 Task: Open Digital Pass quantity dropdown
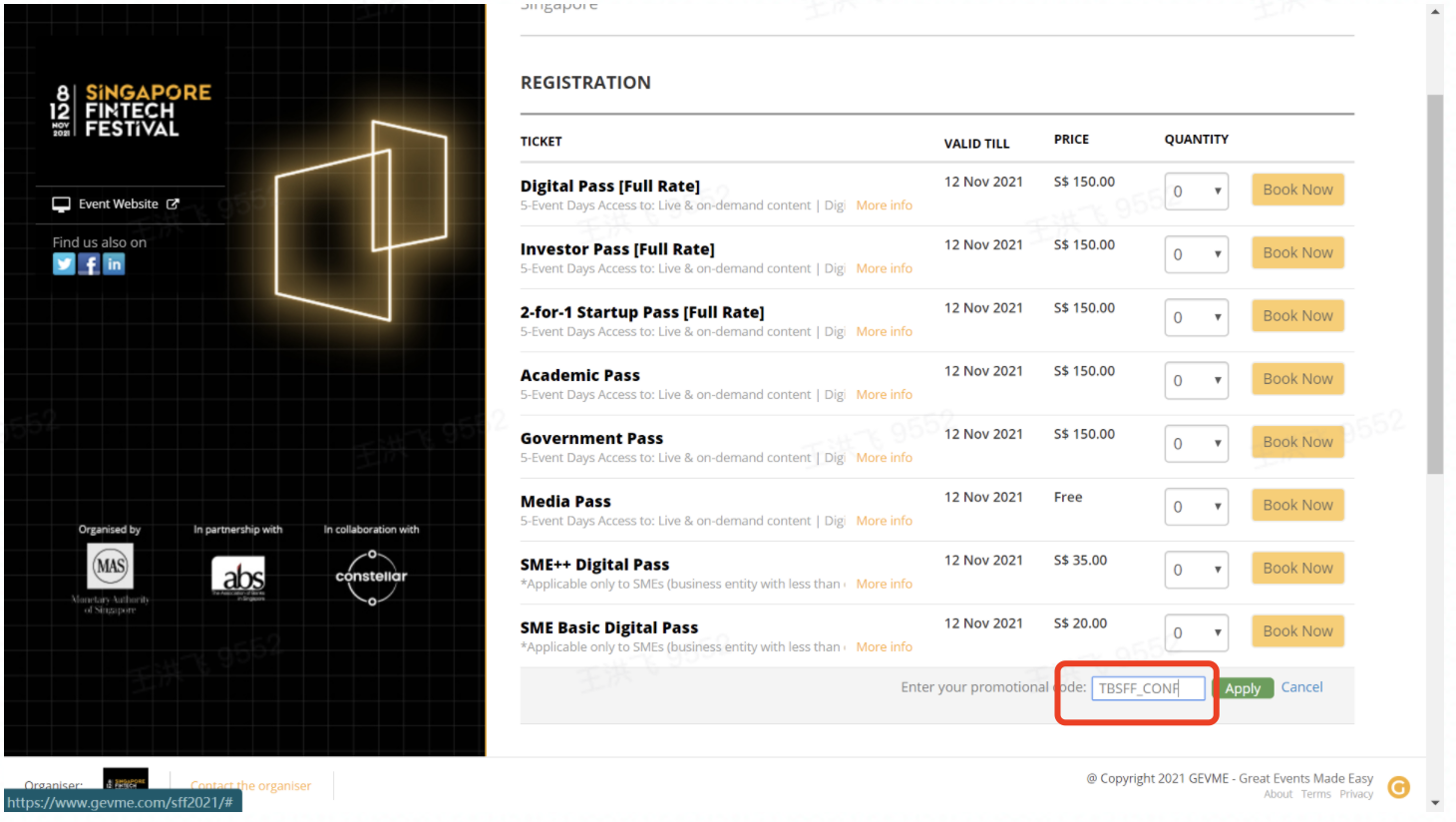coord(1197,192)
